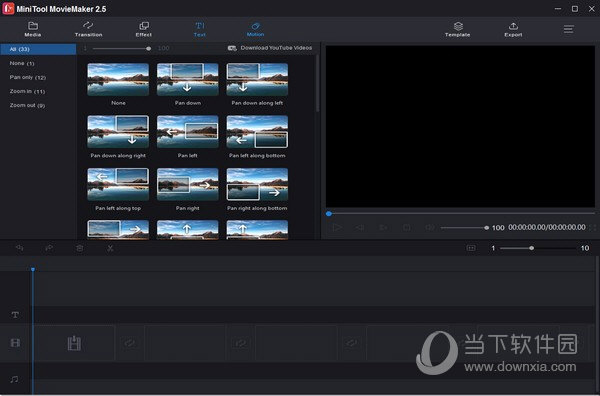Mute the preview volume speaker icon
This screenshot has width=600, height=396.
coord(430,228)
